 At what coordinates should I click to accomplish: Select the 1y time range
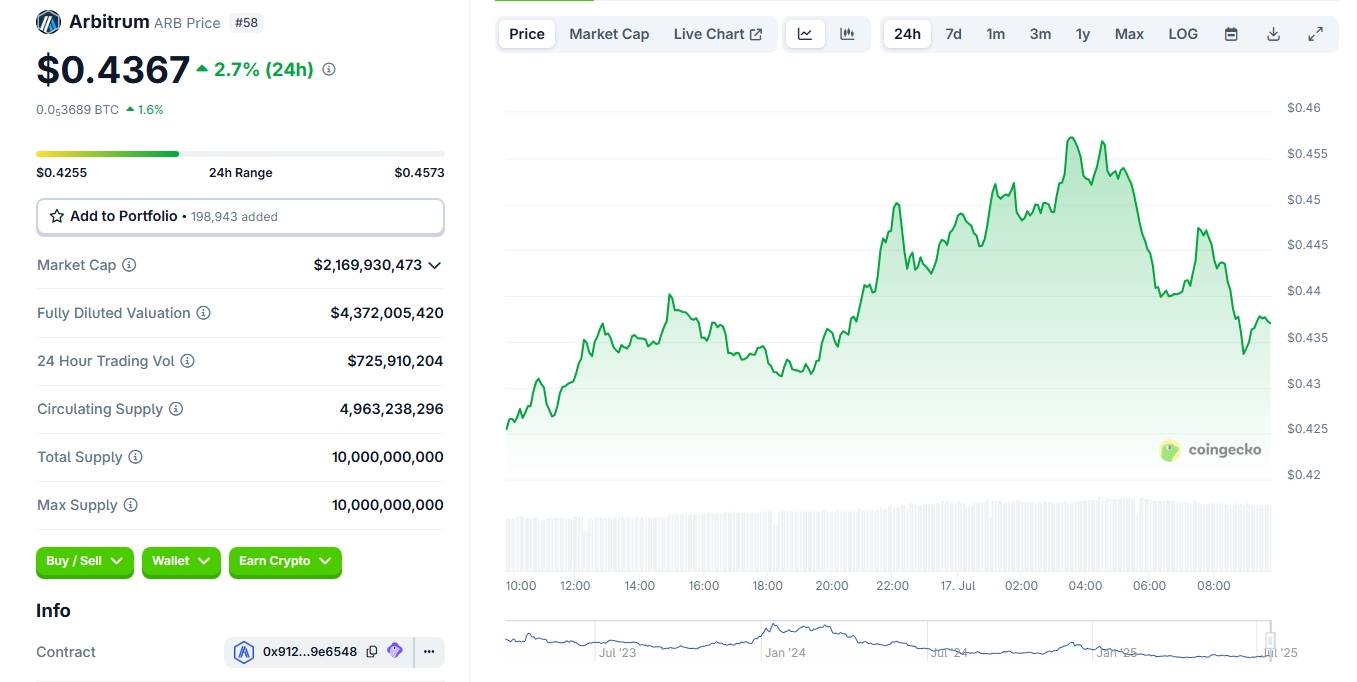click(1083, 34)
